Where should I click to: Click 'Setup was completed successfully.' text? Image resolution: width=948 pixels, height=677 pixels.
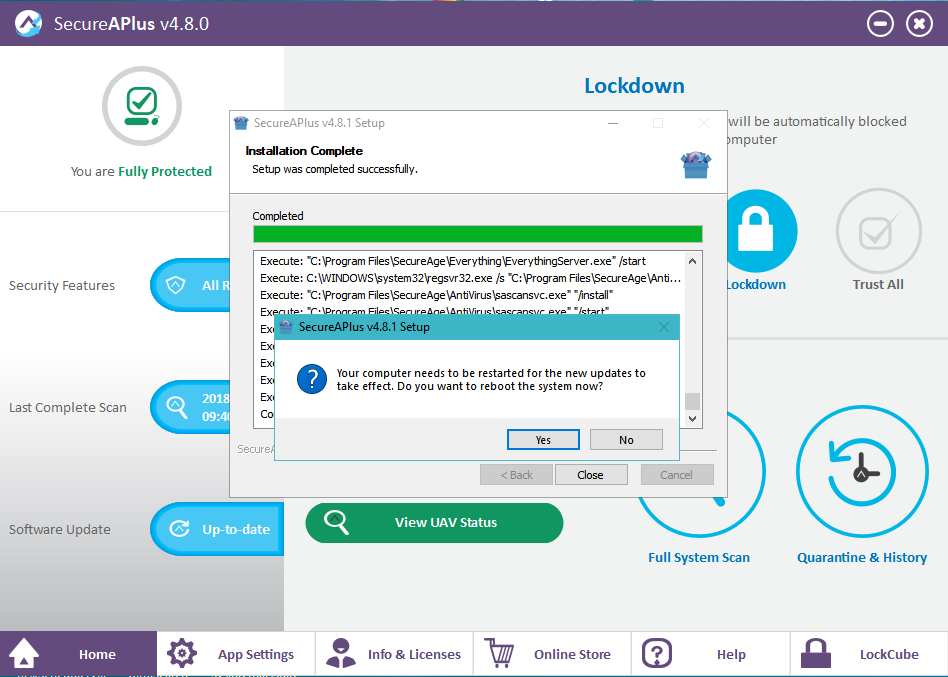point(335,169)
